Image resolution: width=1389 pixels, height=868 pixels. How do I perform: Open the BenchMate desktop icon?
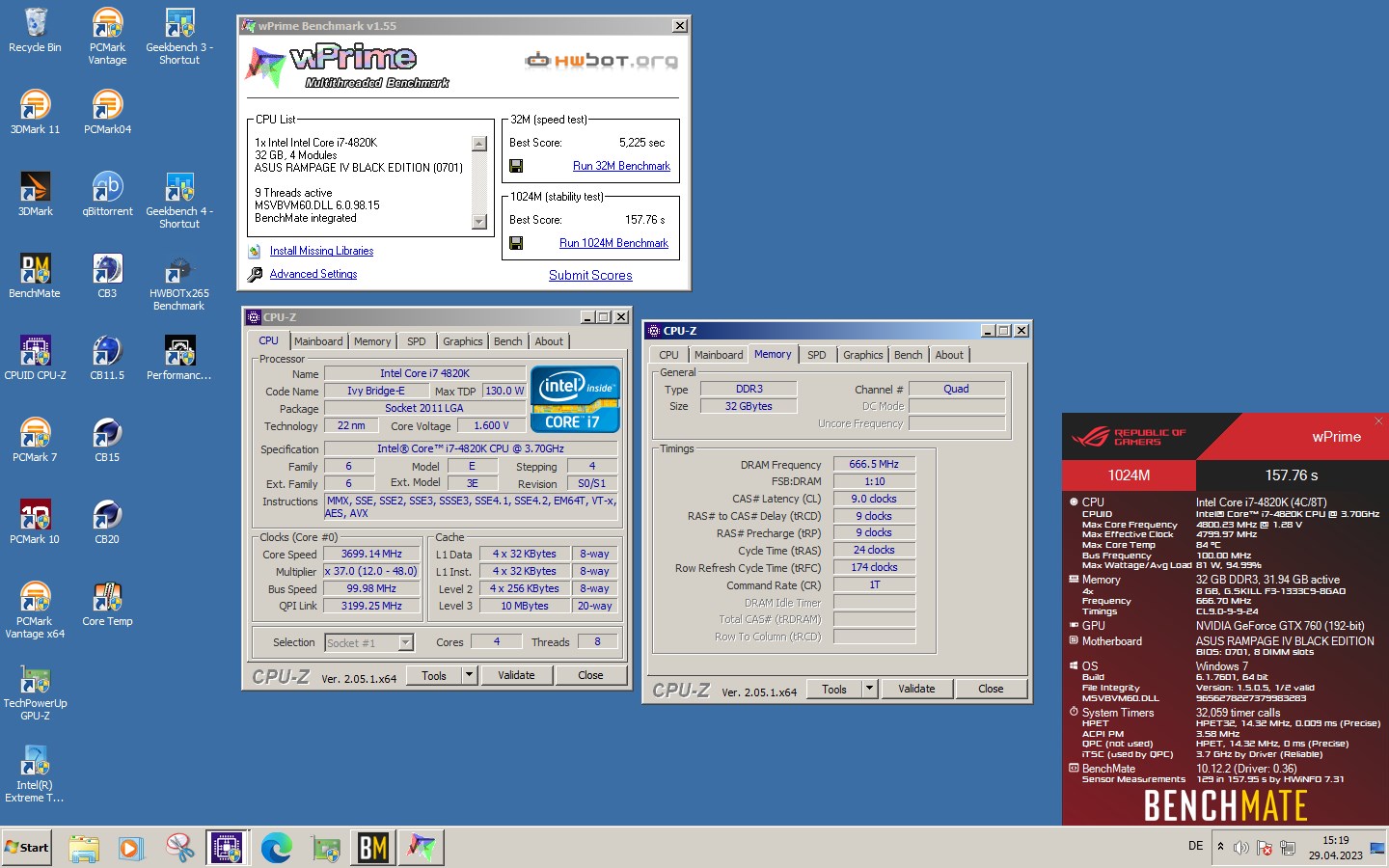tap(35, 276)
